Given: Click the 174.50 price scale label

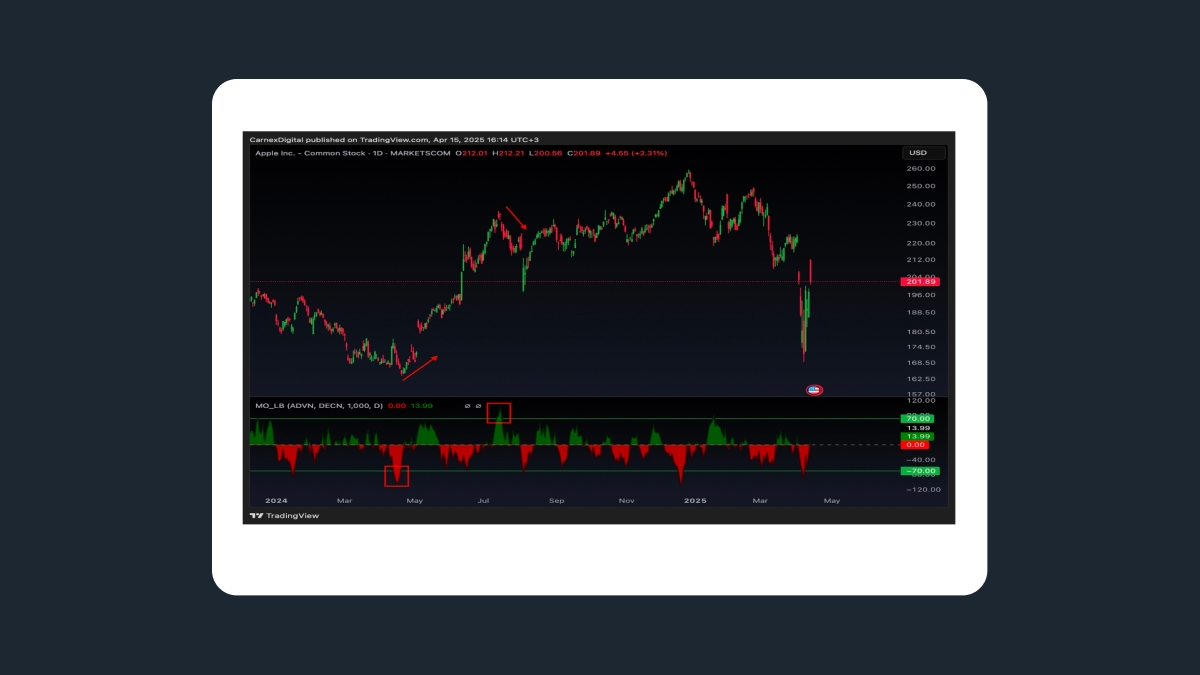Looking at the screenshot, I should point(921,347).
